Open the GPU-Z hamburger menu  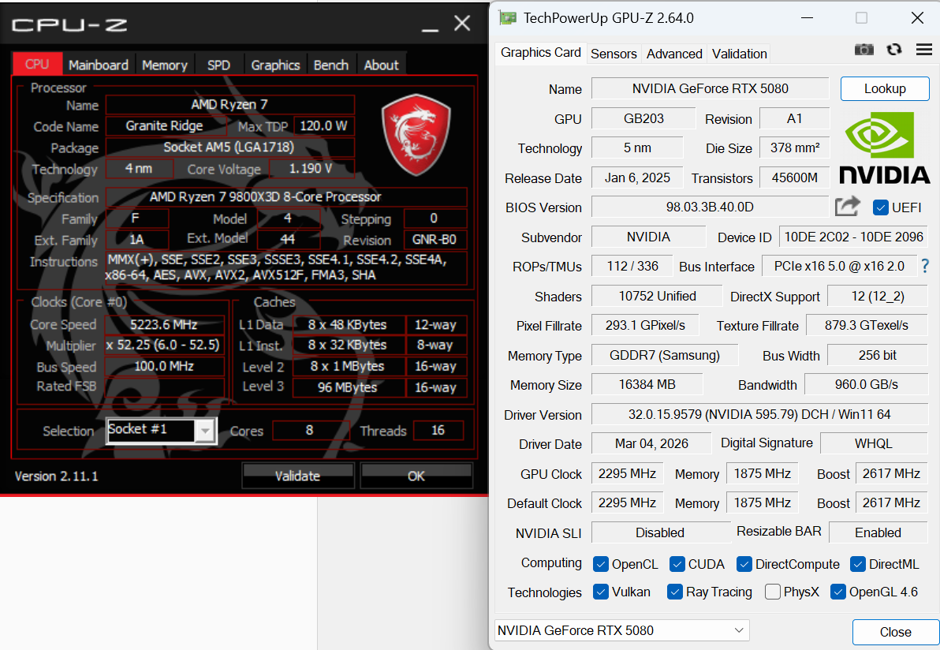point(924,49)
